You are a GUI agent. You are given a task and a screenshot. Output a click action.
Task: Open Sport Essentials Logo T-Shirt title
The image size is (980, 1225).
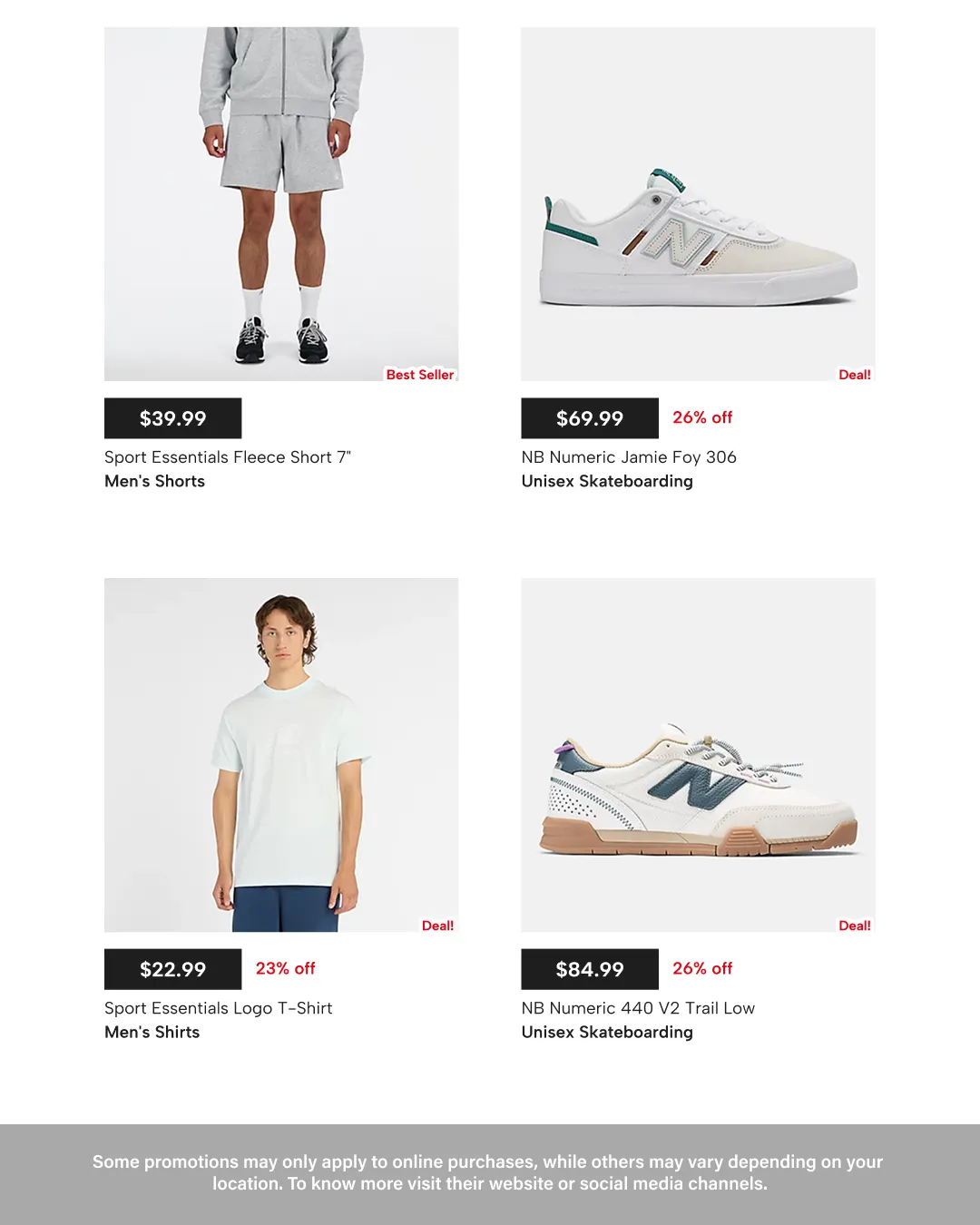(219, 1008)
